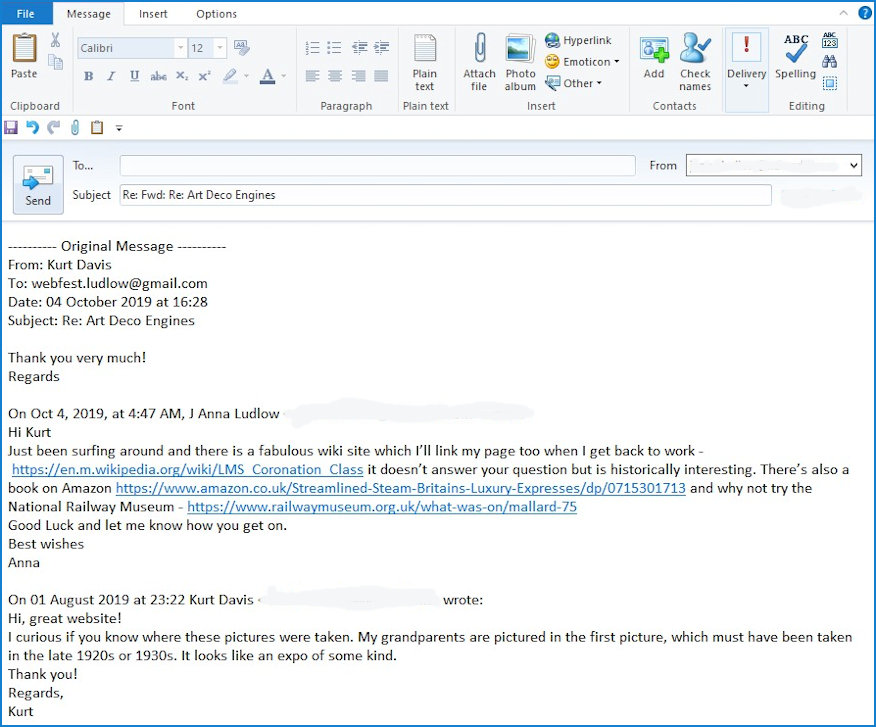Viewport: 876px width, 727px height.
Task: Click into the To recipient field
Action: [x=377, y=166]
